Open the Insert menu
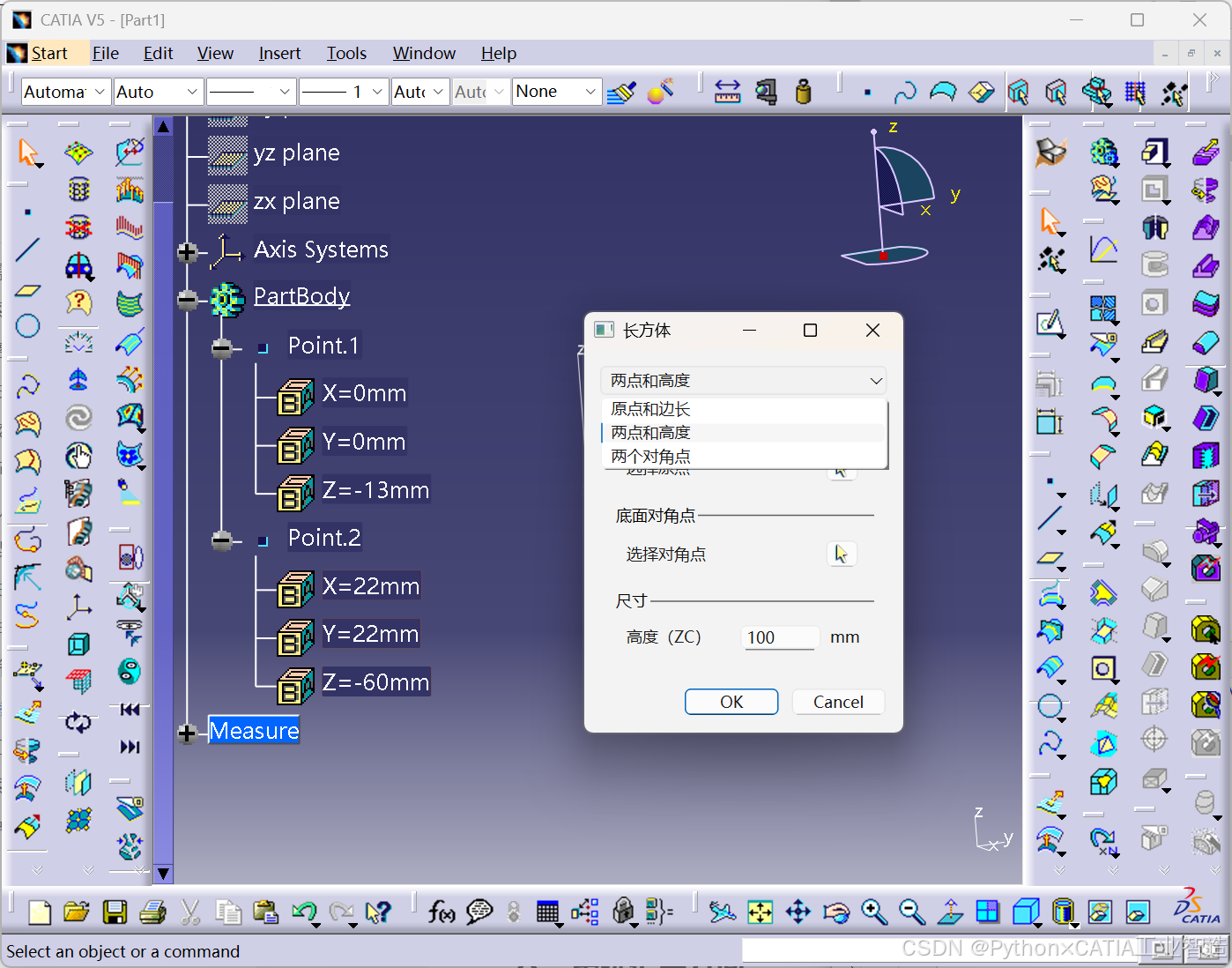The image size is (1232, 968). coord(279,54)
